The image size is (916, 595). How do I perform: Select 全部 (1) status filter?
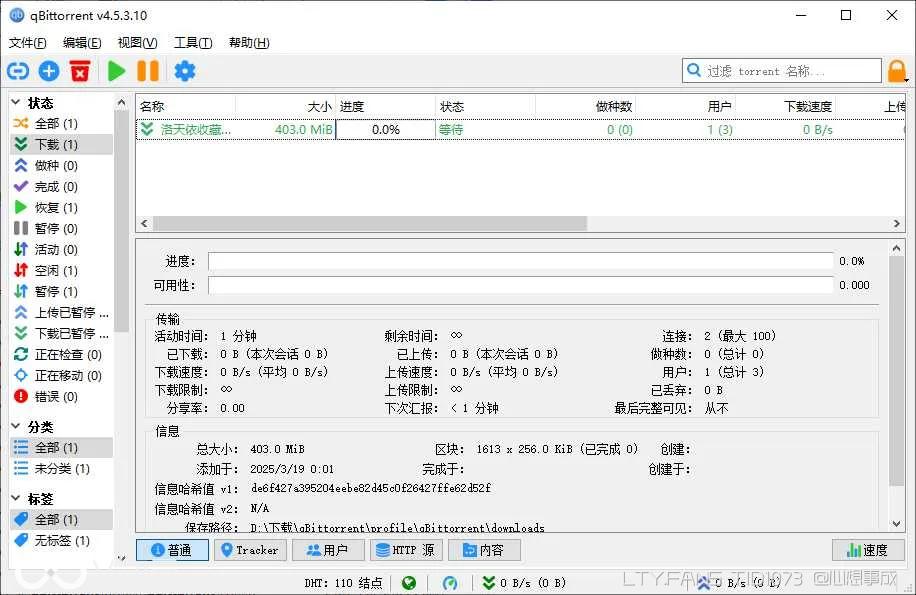tap(61, 123)
